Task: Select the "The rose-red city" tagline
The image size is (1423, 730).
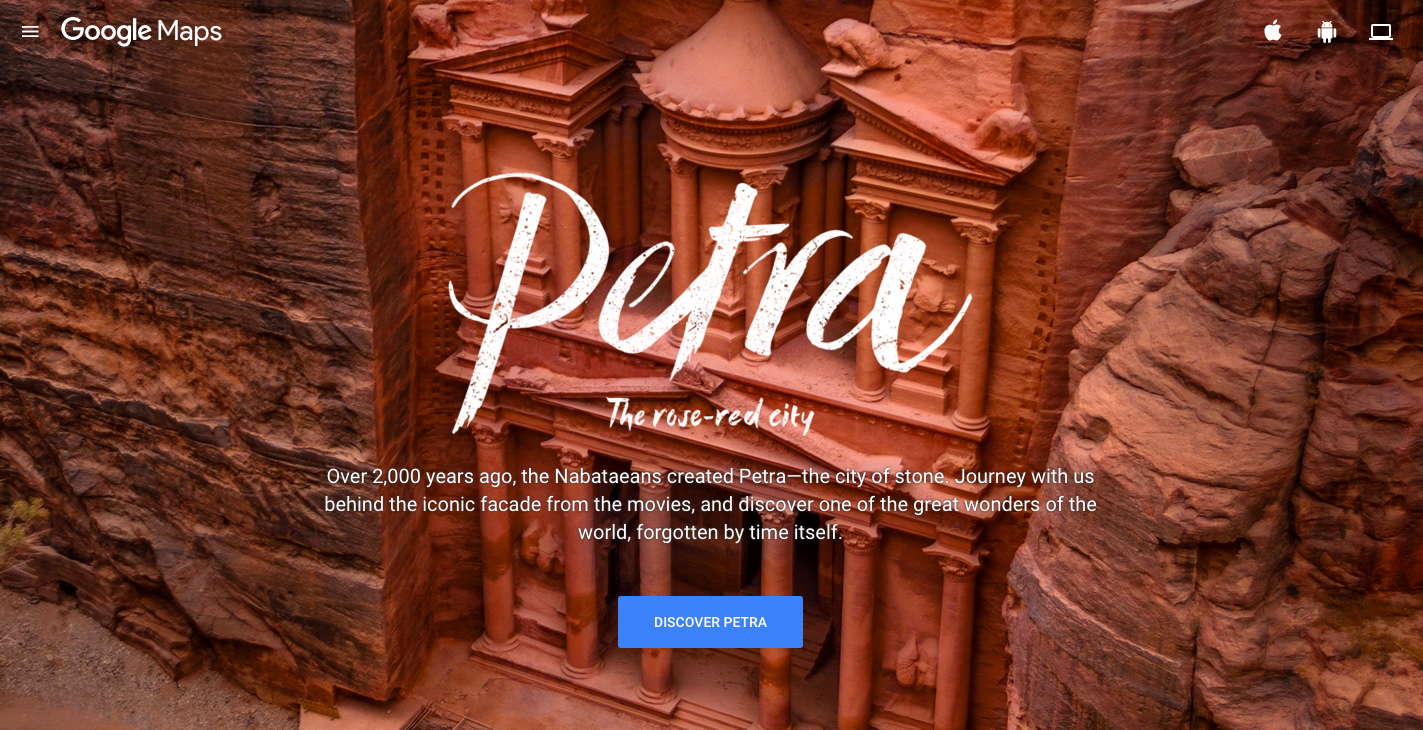Action: (710, 414)
